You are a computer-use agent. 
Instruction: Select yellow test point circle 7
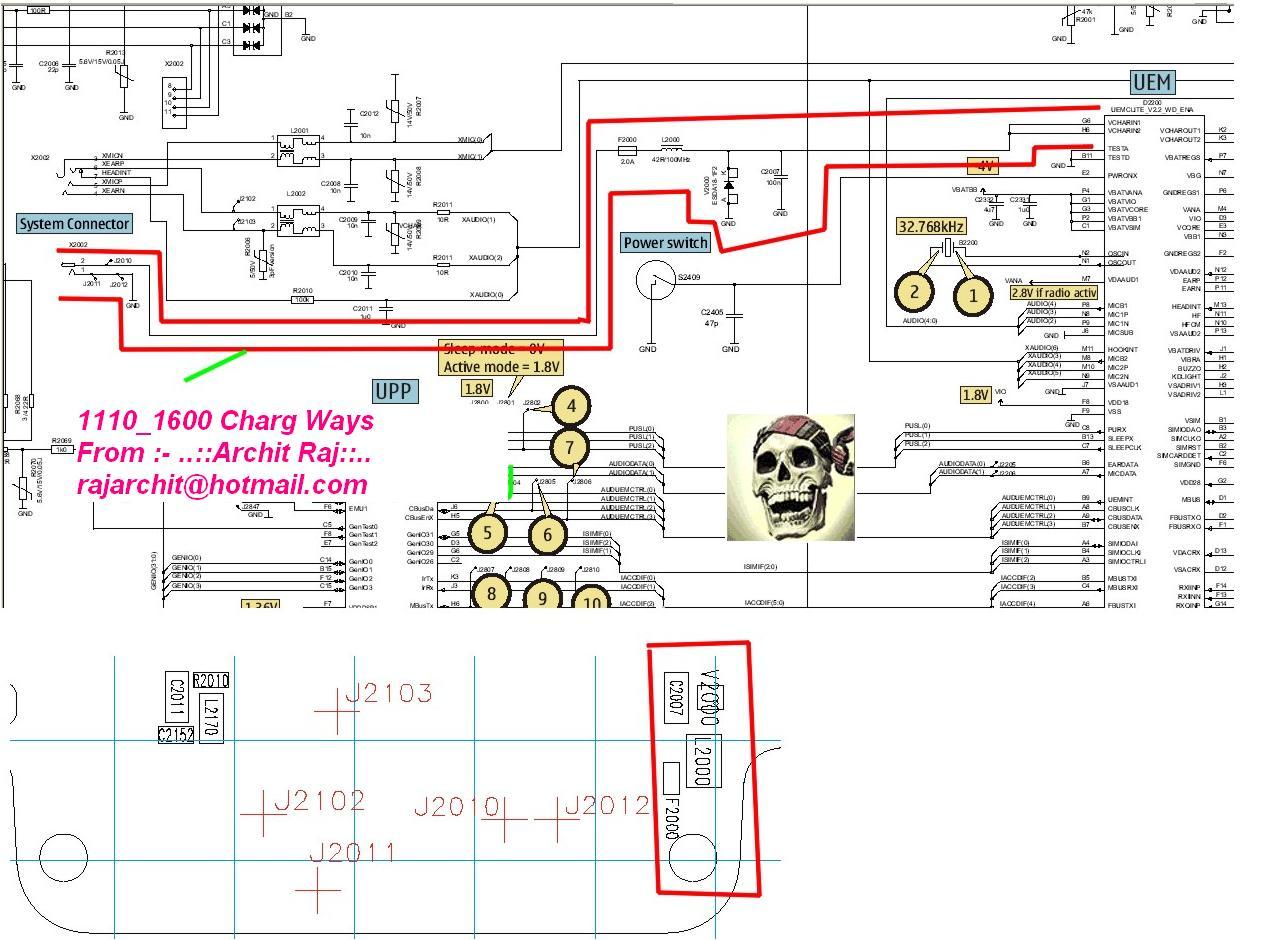pyautogui.click(x=570, y=446)
